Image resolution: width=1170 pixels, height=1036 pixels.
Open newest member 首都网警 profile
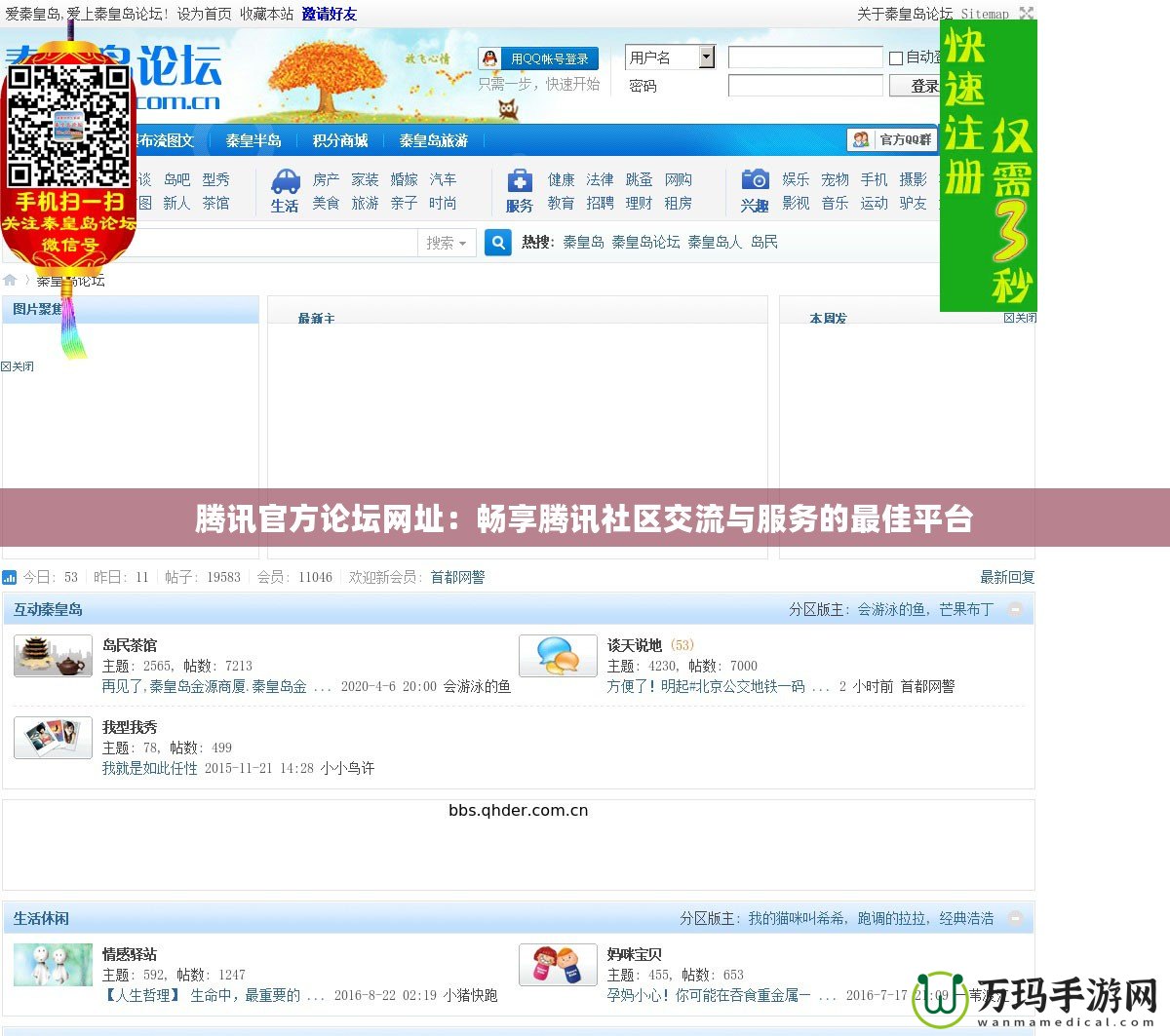(x=457, y=577)
